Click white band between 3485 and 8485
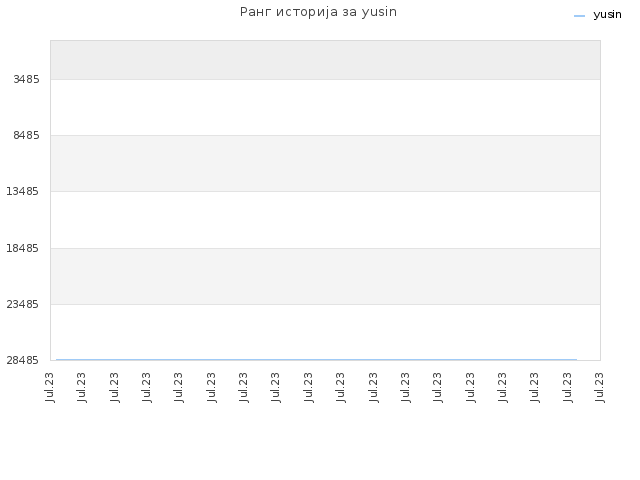 325,107
